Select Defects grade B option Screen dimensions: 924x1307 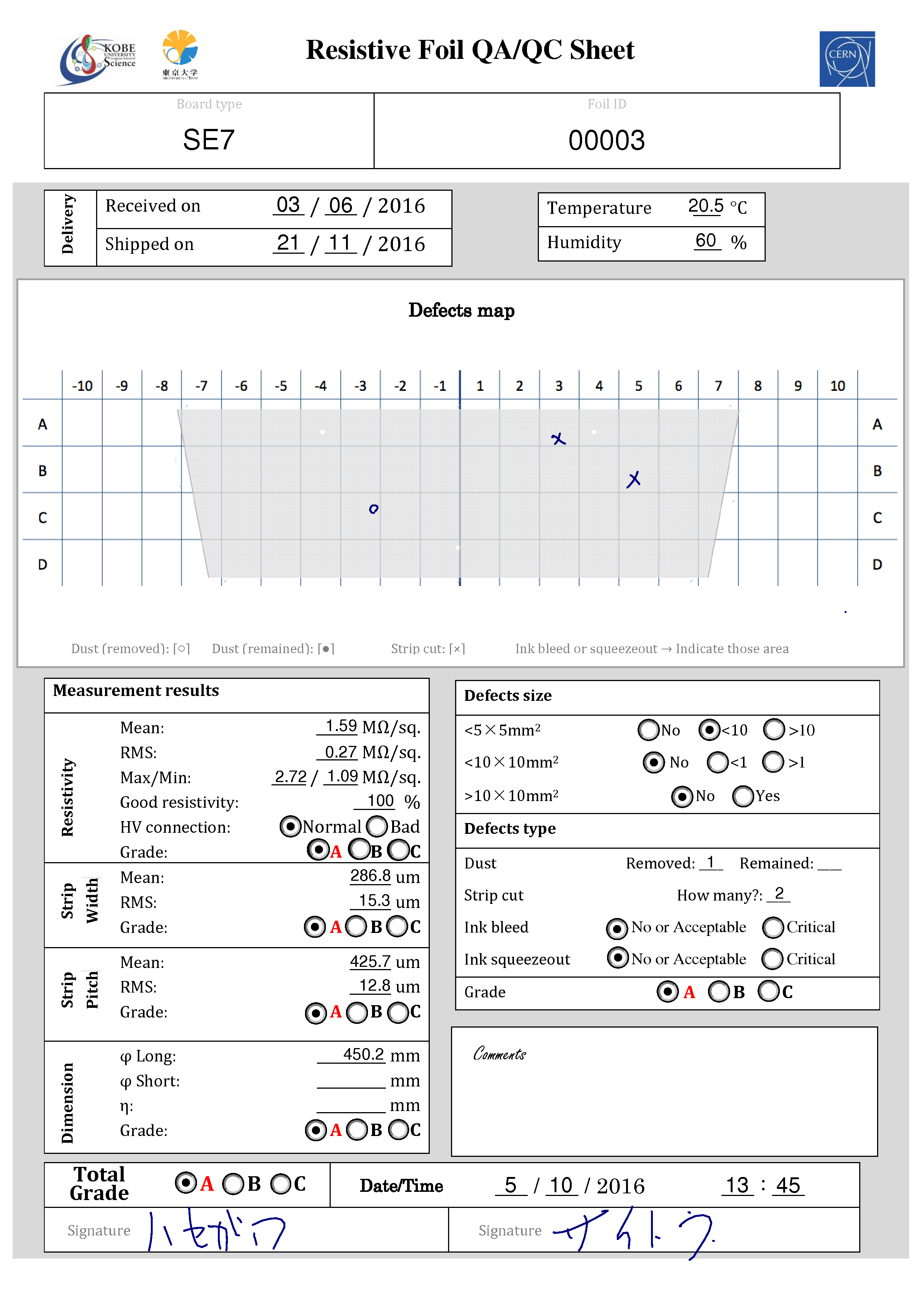click(718, 992)
